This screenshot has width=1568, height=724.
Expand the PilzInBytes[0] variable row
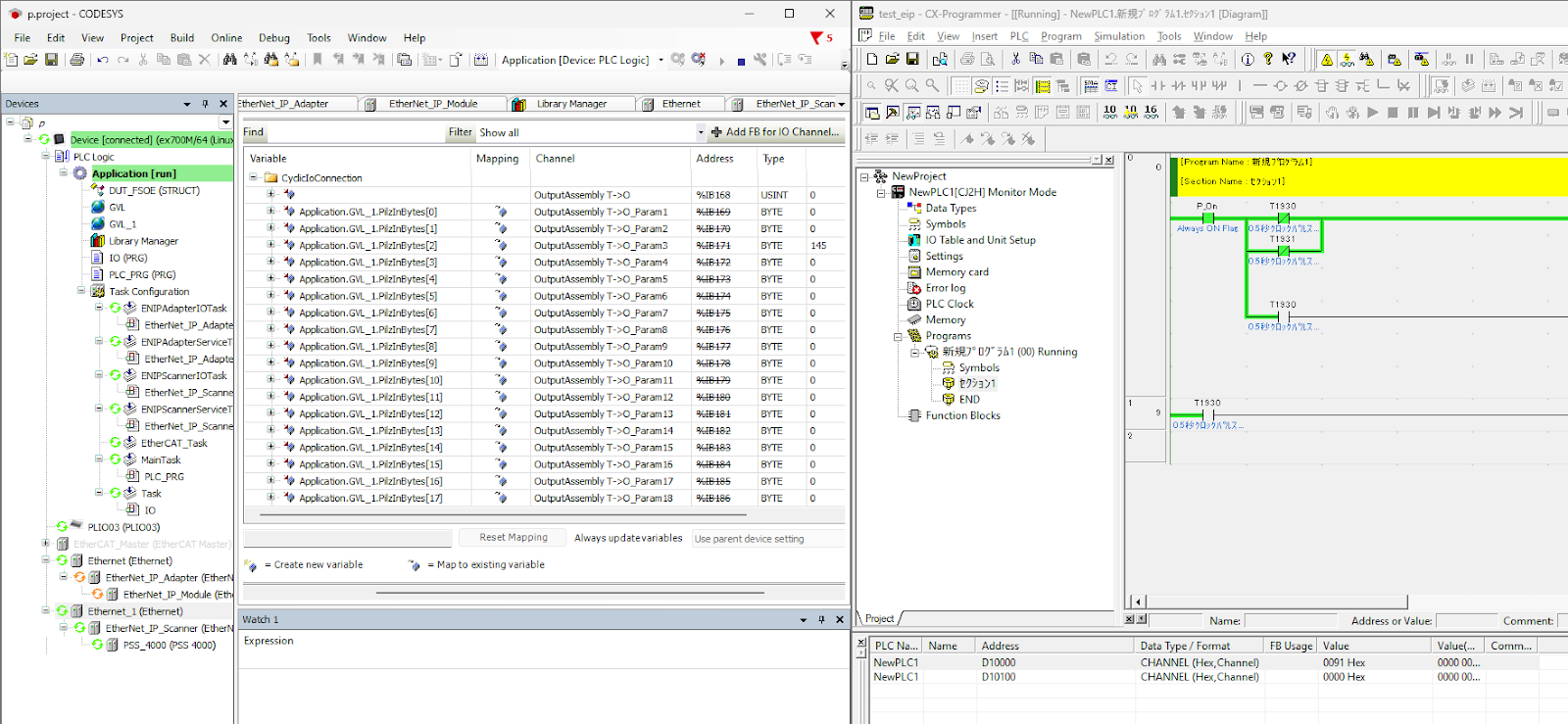coord(271,212)
